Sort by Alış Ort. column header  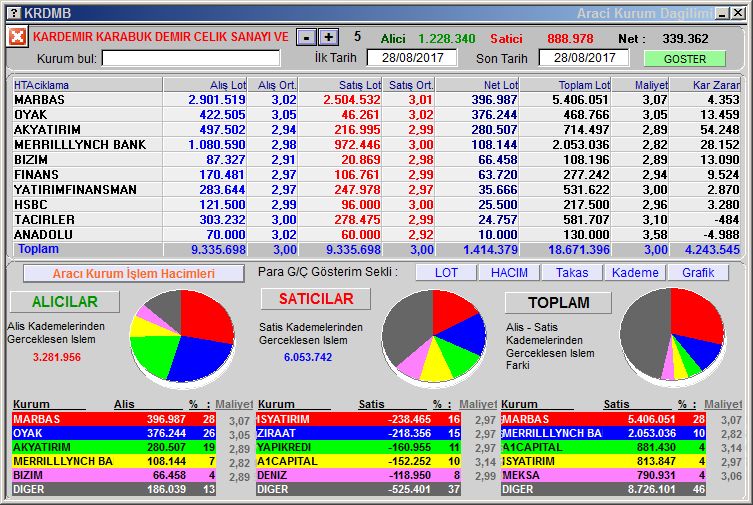pos(273,85)
